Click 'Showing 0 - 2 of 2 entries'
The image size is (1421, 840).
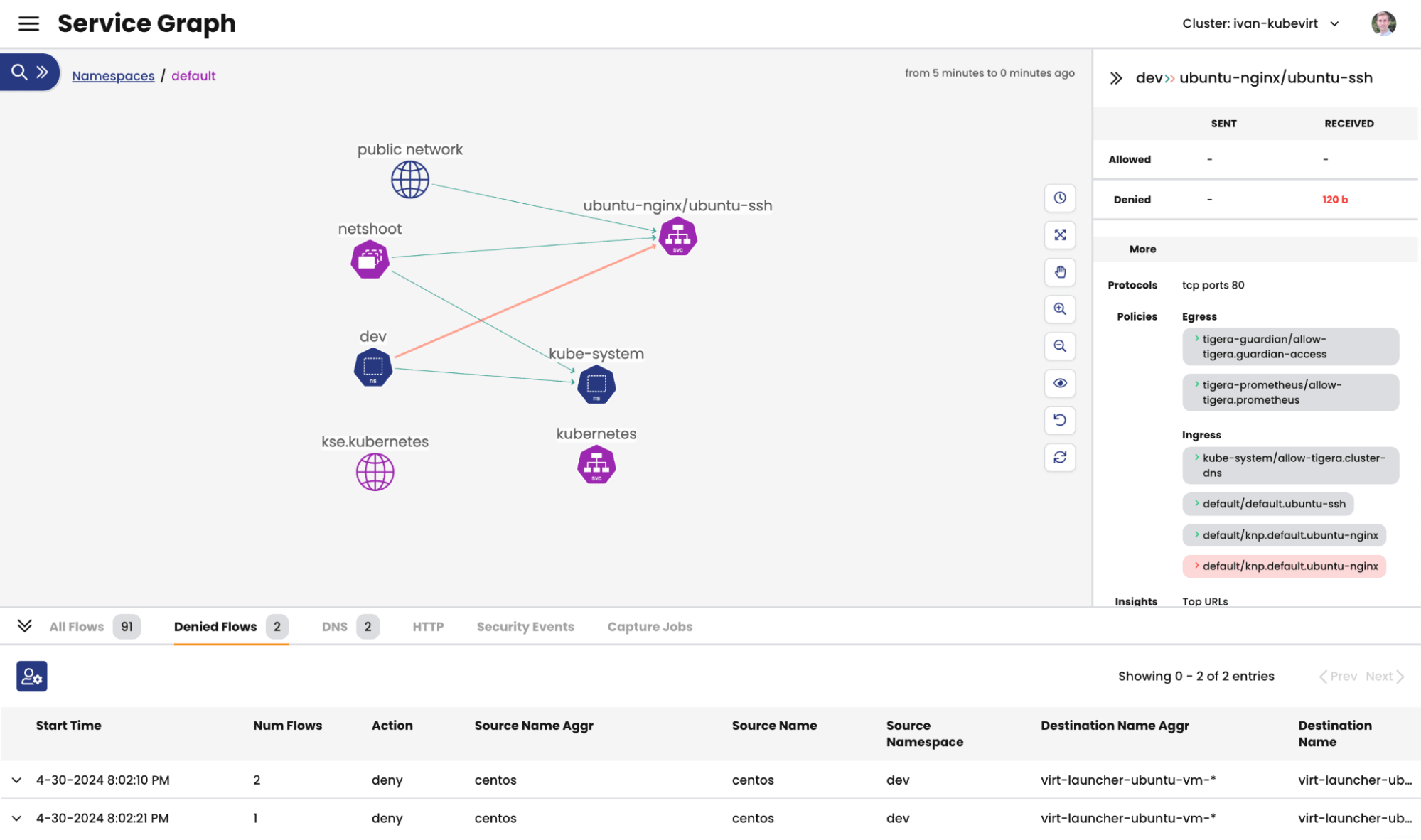[x=1196, y=677]
